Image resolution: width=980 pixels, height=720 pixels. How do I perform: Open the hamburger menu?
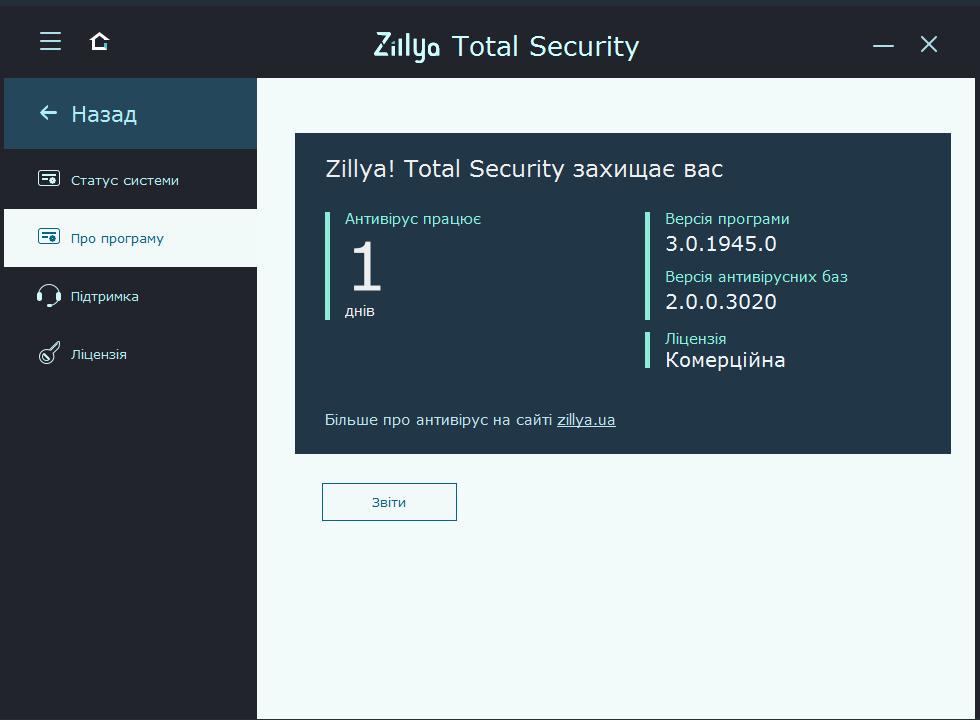click(x=50, y=41)
